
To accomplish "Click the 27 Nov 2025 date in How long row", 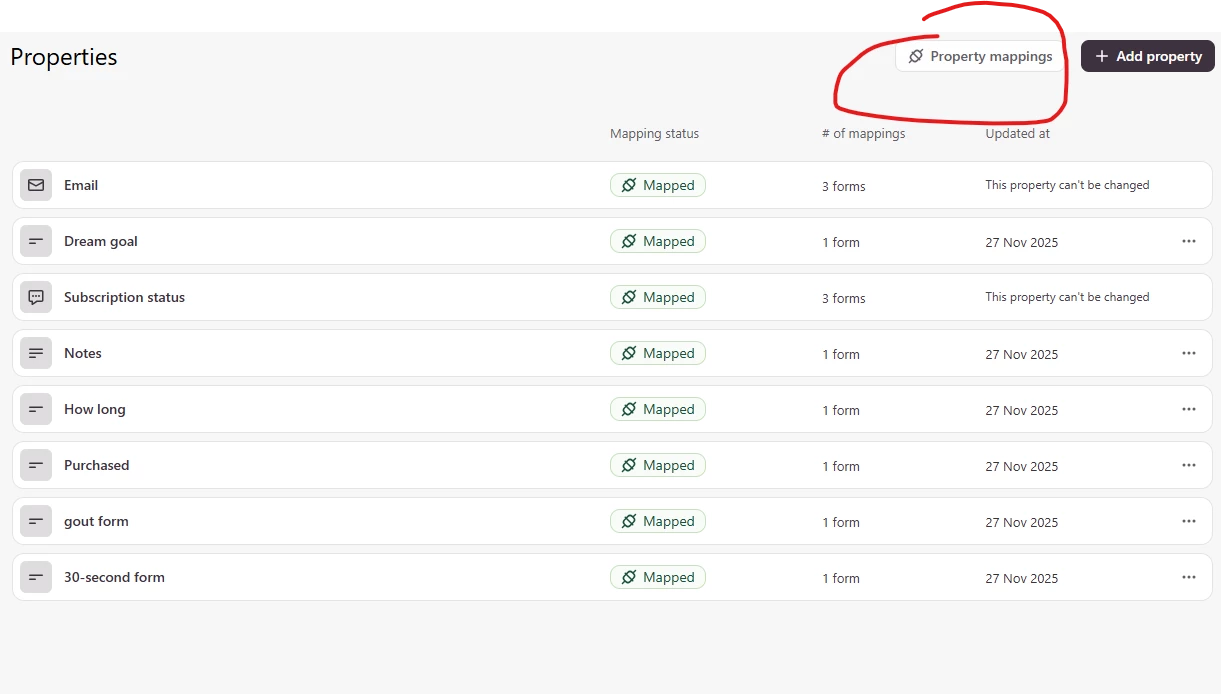I will [x=1021, y=410].
